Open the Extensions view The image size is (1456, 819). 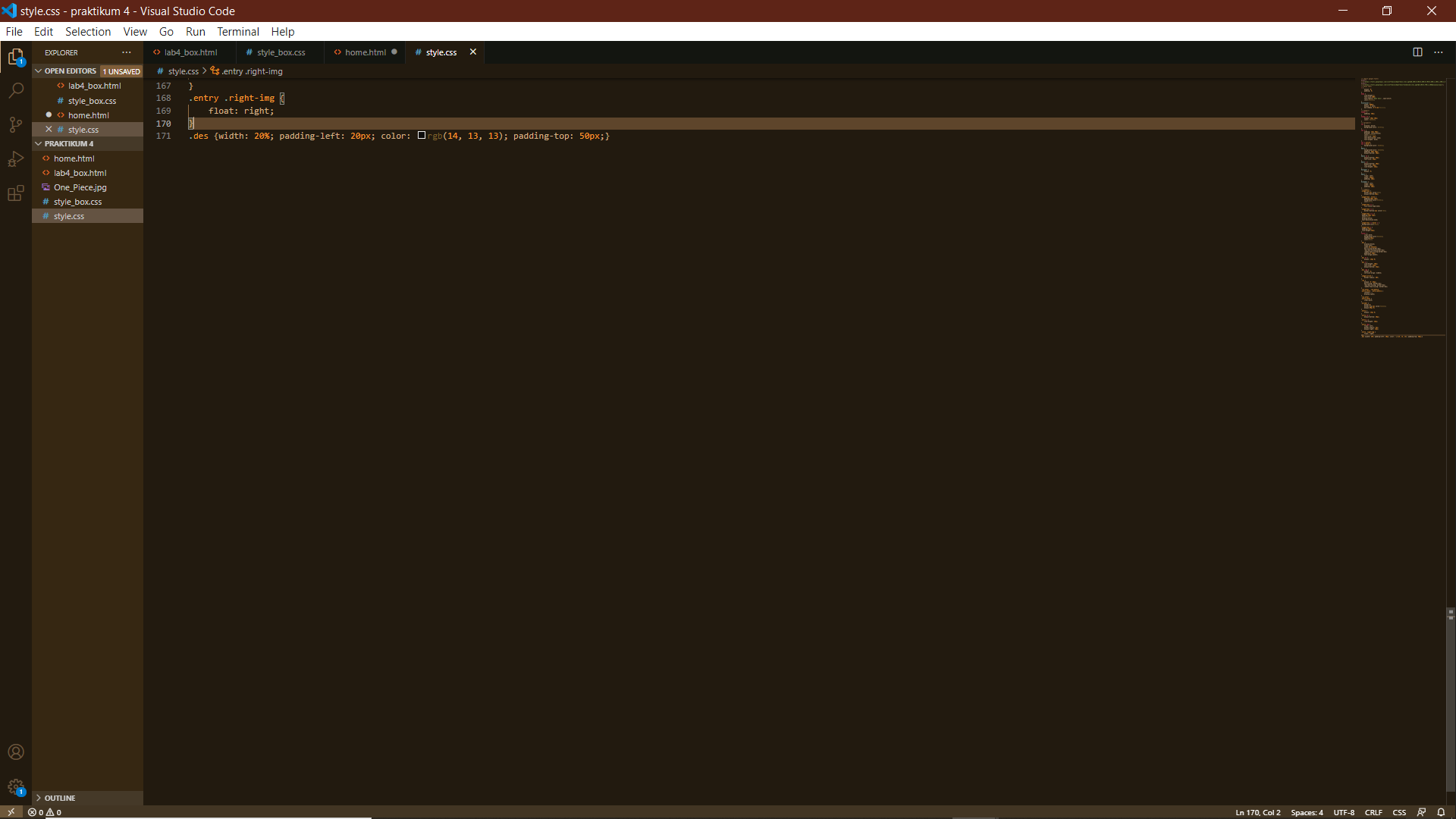click(x=16, y=193)
